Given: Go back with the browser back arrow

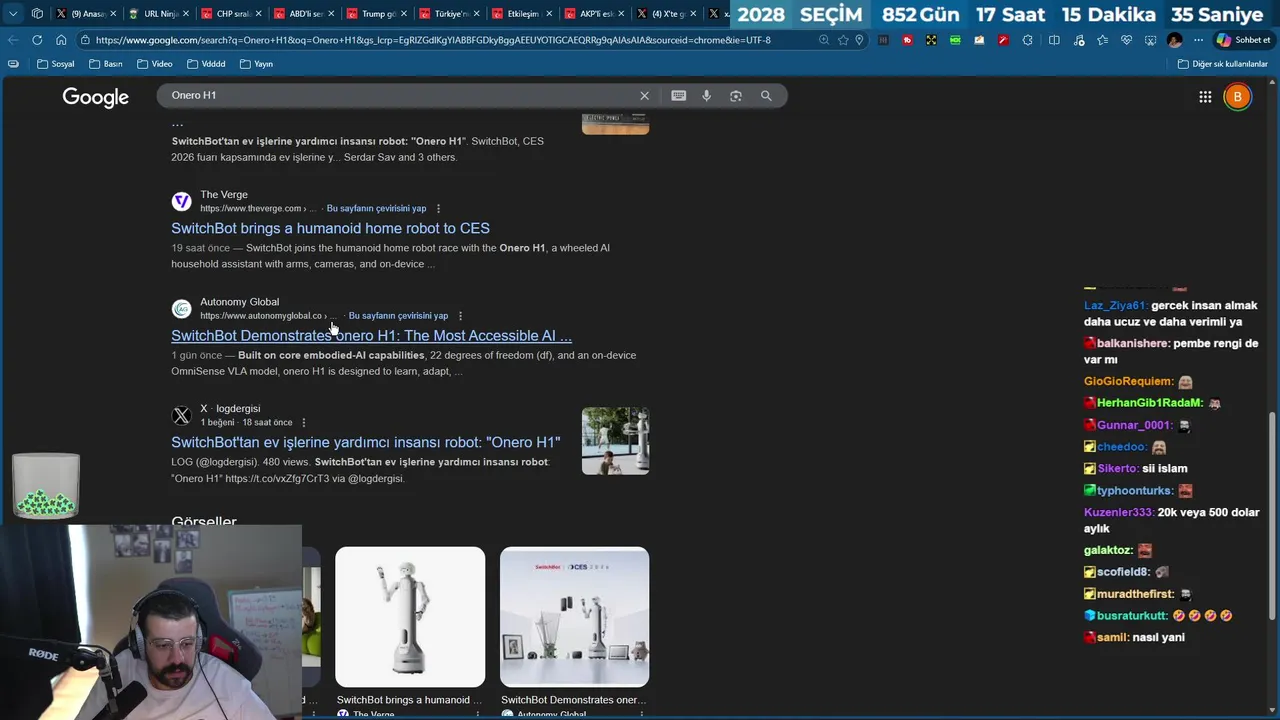Looking at the screenshot, I should click(13, 40).
